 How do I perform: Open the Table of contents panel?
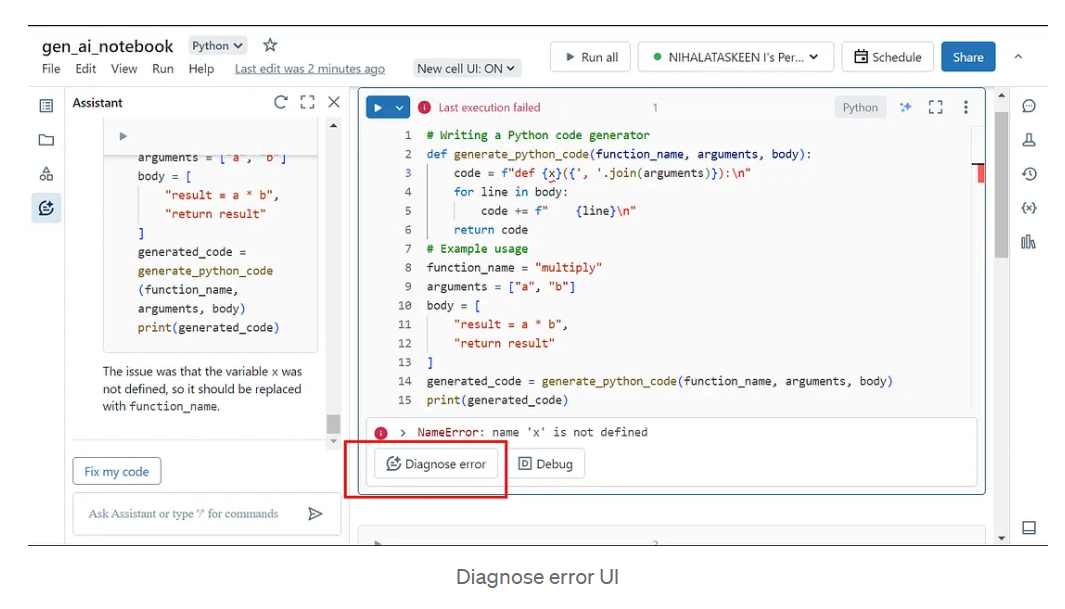click(x=46, y=106)
